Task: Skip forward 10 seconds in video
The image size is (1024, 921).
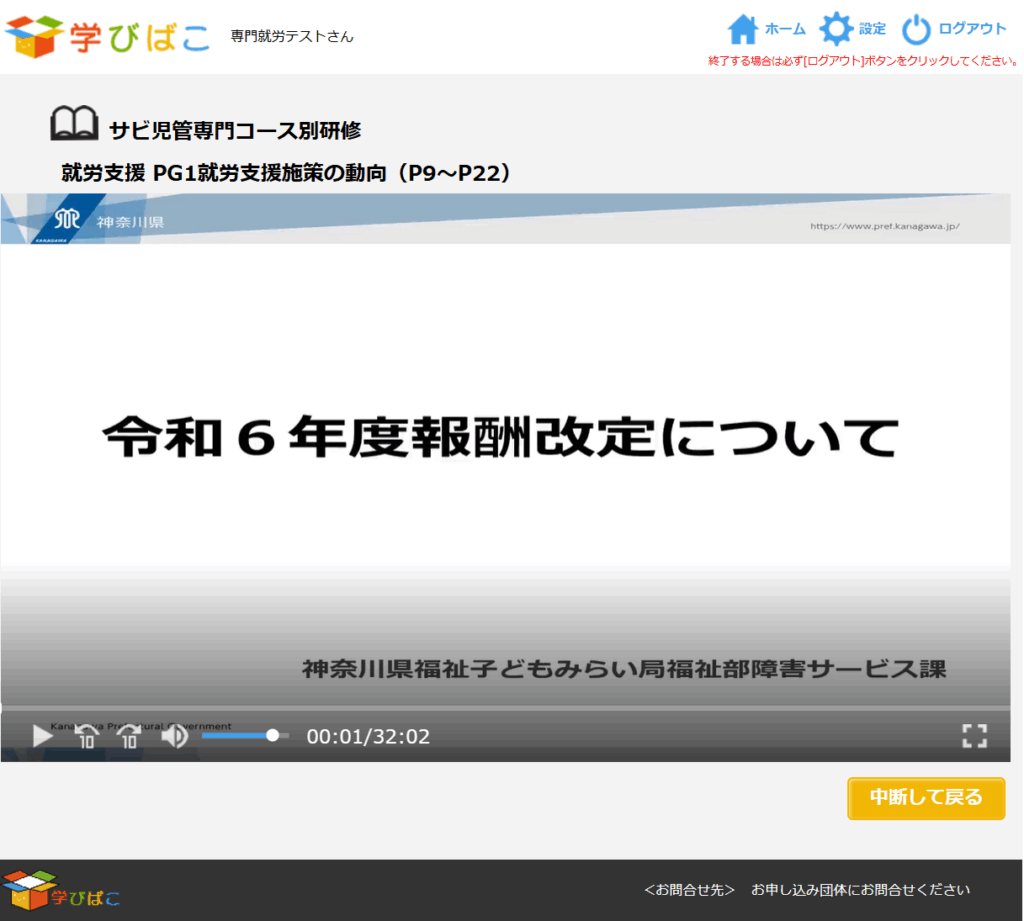Action: [129, 737]
